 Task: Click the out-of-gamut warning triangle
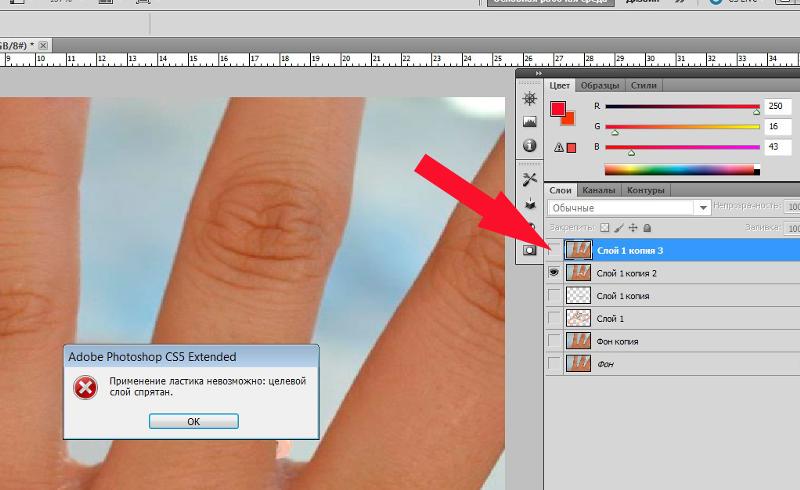tap(559, 148)
